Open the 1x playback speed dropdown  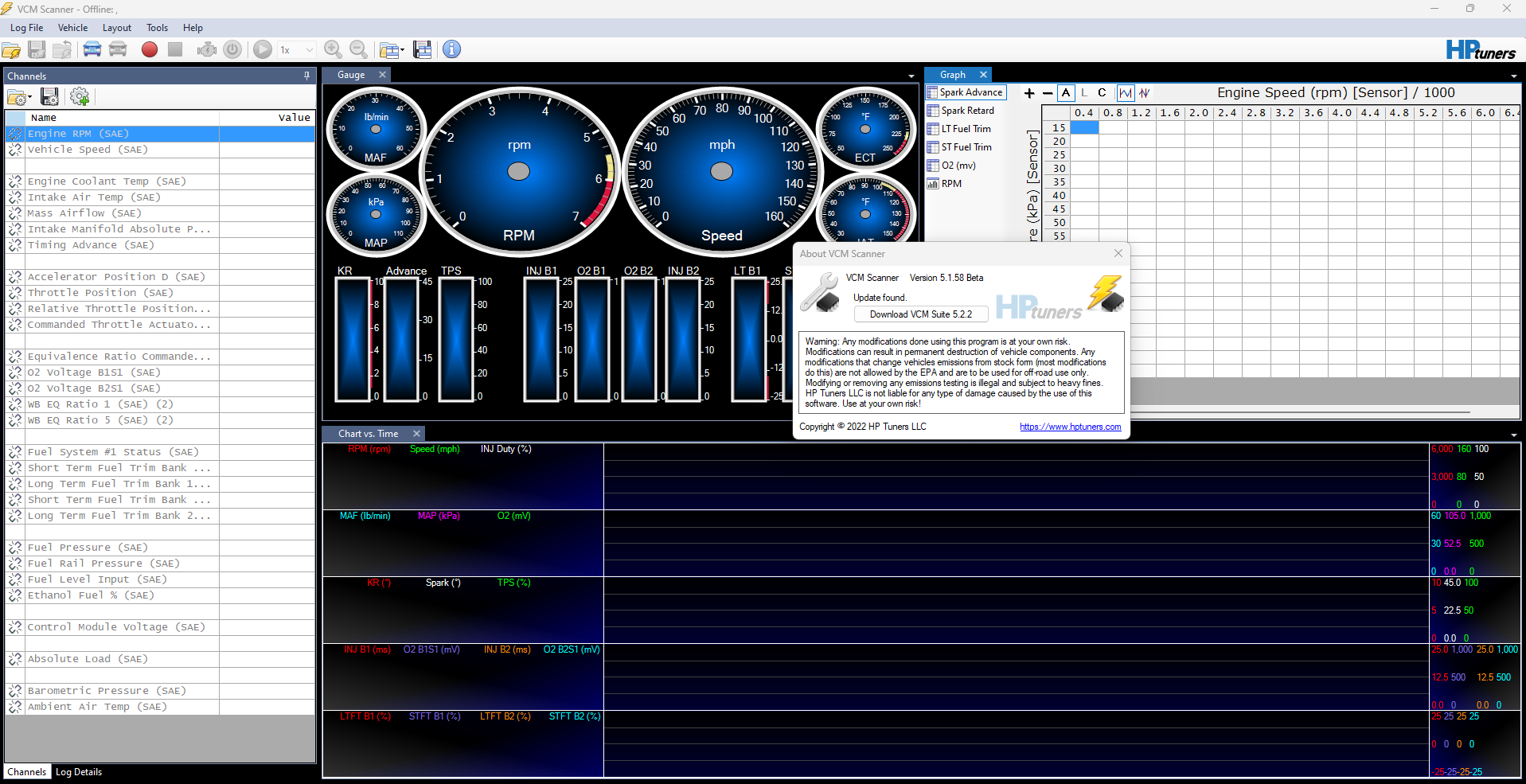tap(298, 49)
